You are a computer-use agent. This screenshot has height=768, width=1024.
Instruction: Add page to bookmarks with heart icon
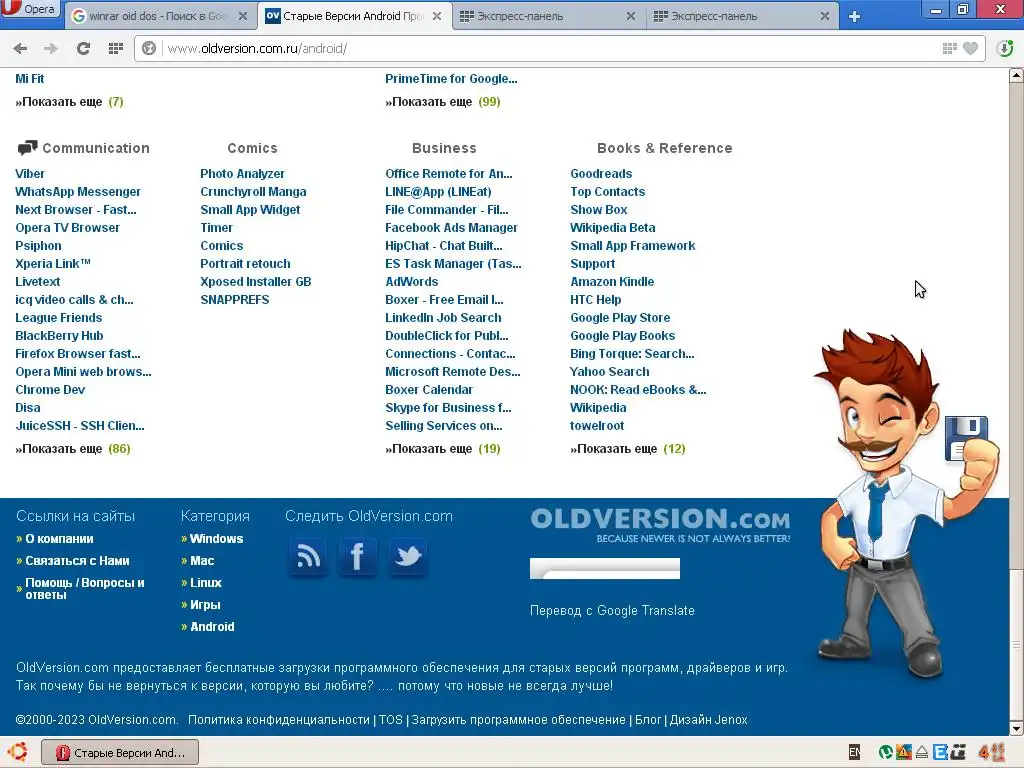(970, 48)
